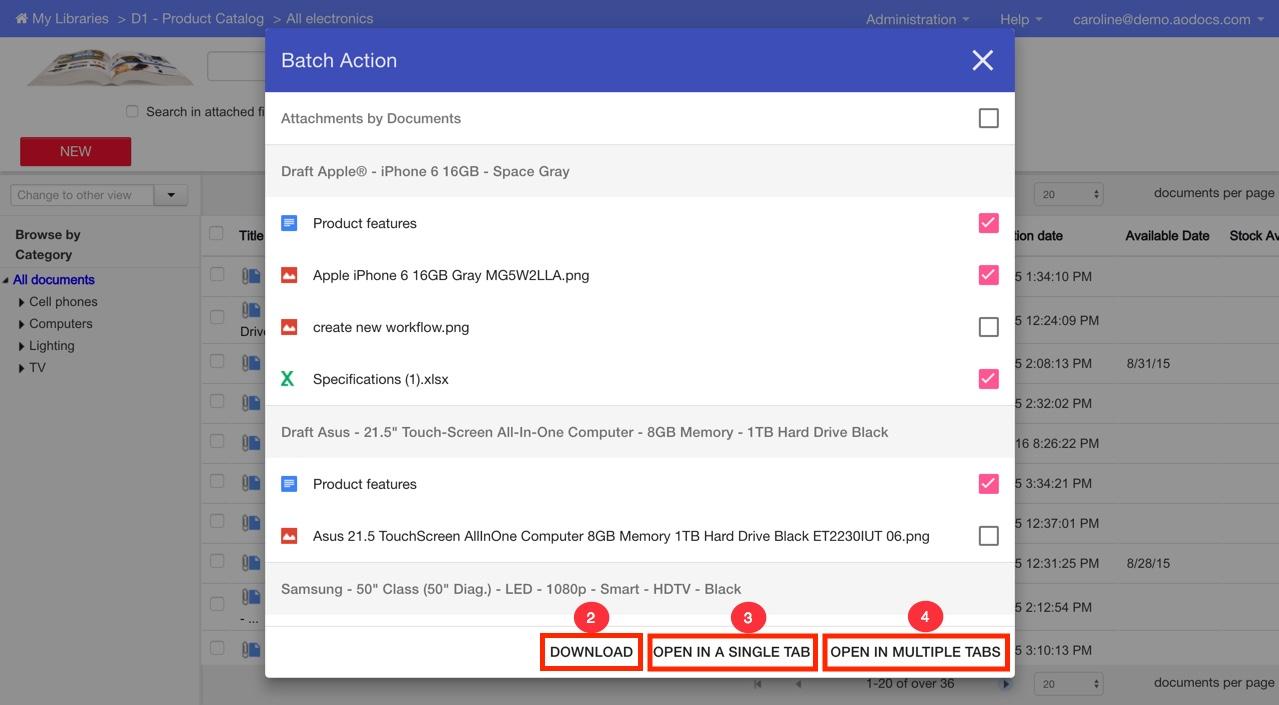This screenshot has width=1279, height=705.
Task: Open the All electronics breadcrumb
Action: (x=329, y=19)
